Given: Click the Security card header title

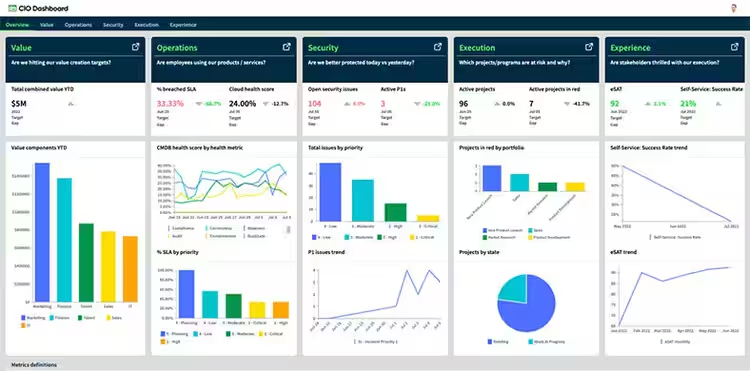Looking at the screenshot, I should 323,48.
